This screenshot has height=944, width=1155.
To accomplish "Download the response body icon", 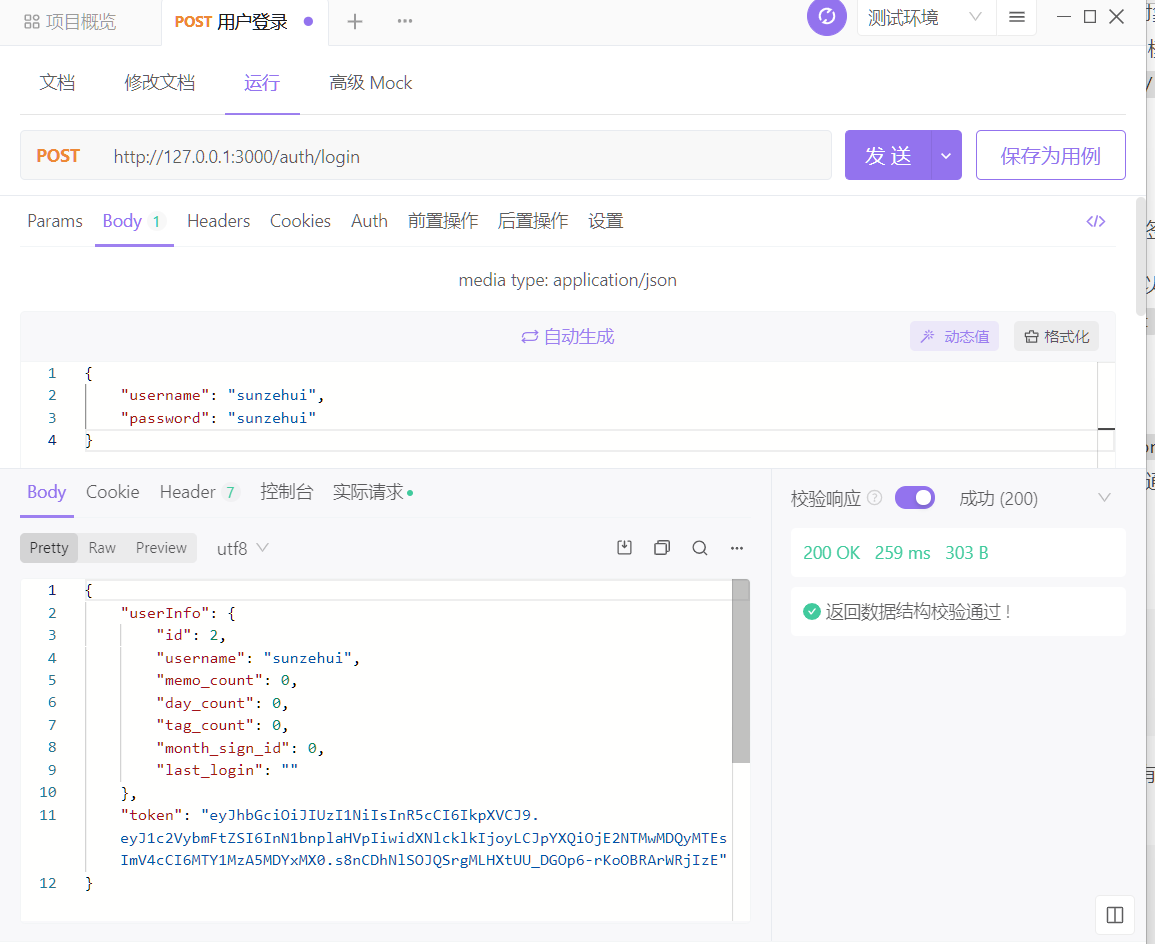I will coord(625,548).
